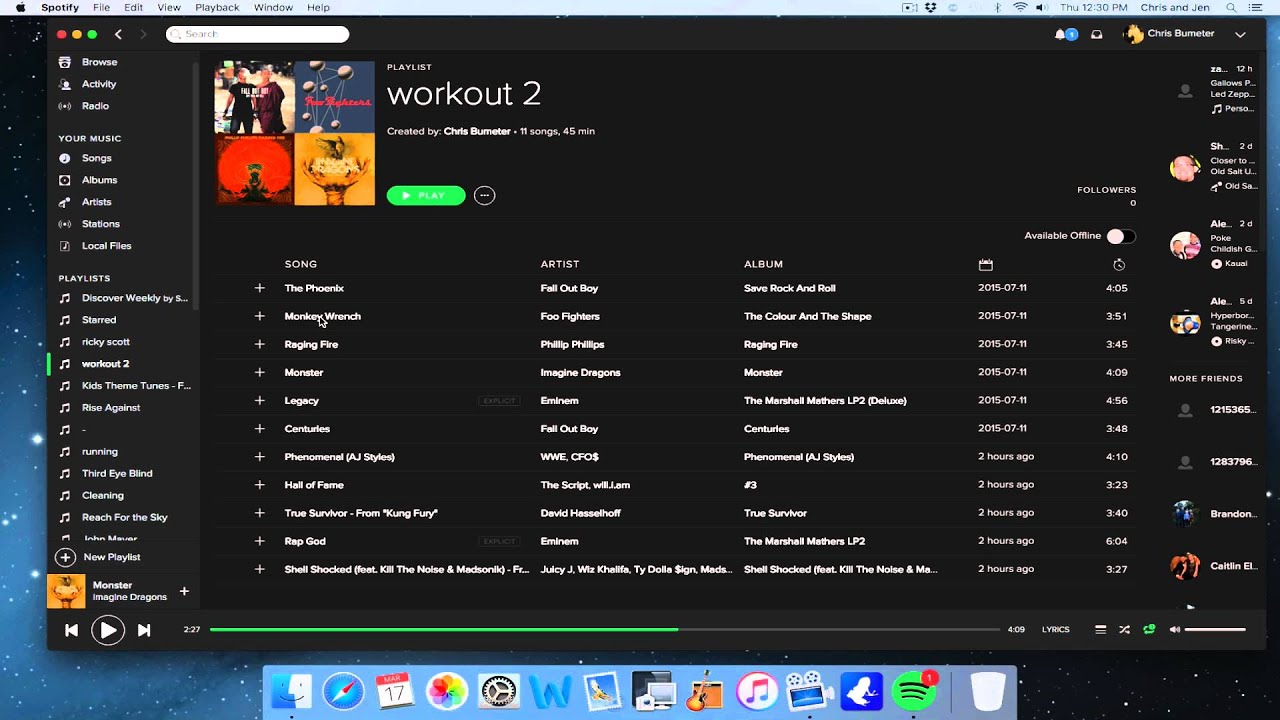
Task: Skip to next track
Action: click(x=144, y=630)
